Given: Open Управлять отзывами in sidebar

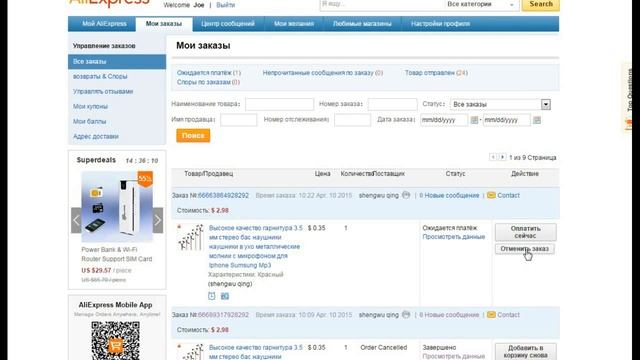Looking at the screenshot, I should (x=103, y=91).
